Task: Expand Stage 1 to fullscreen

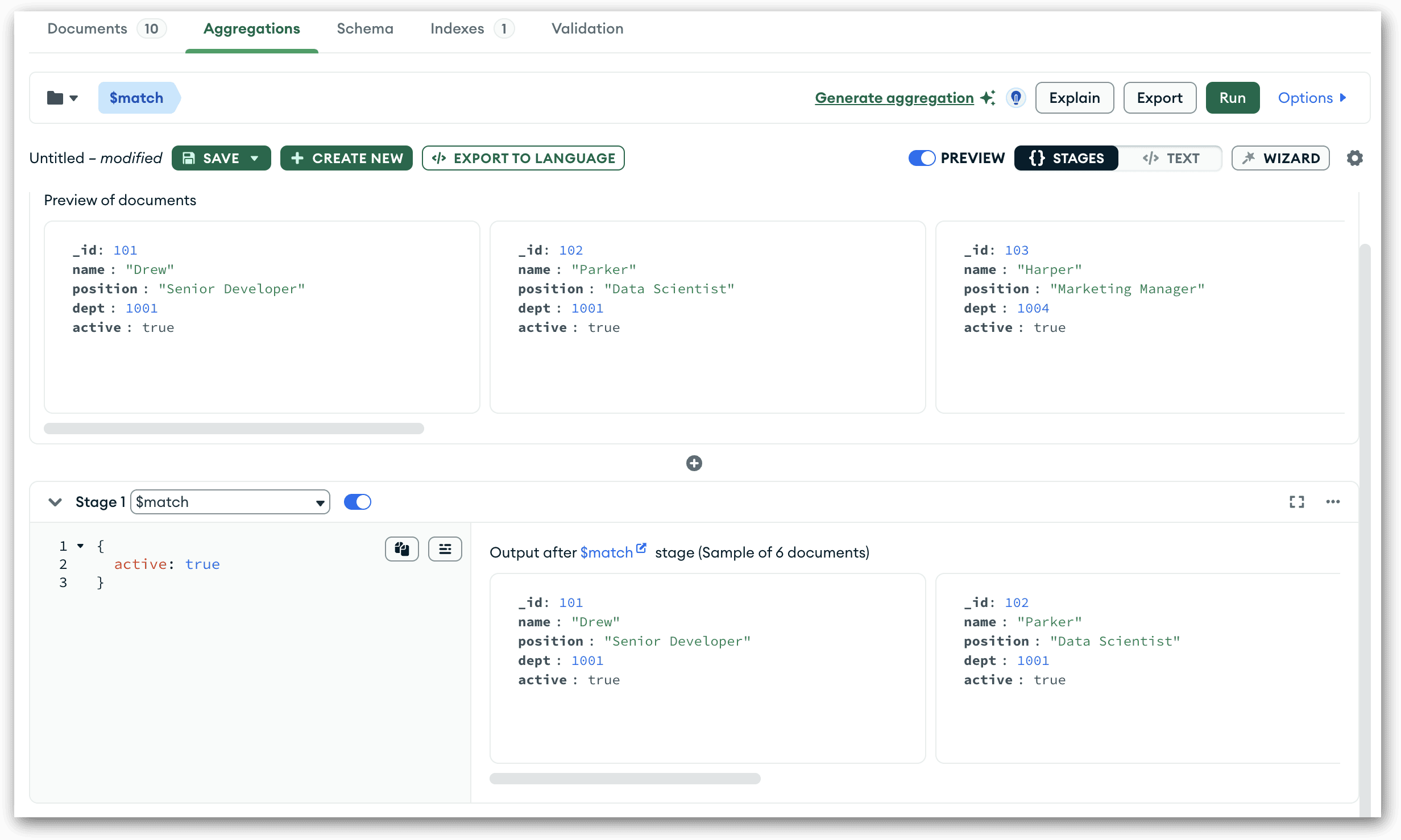Action: tap(1297, 502)
